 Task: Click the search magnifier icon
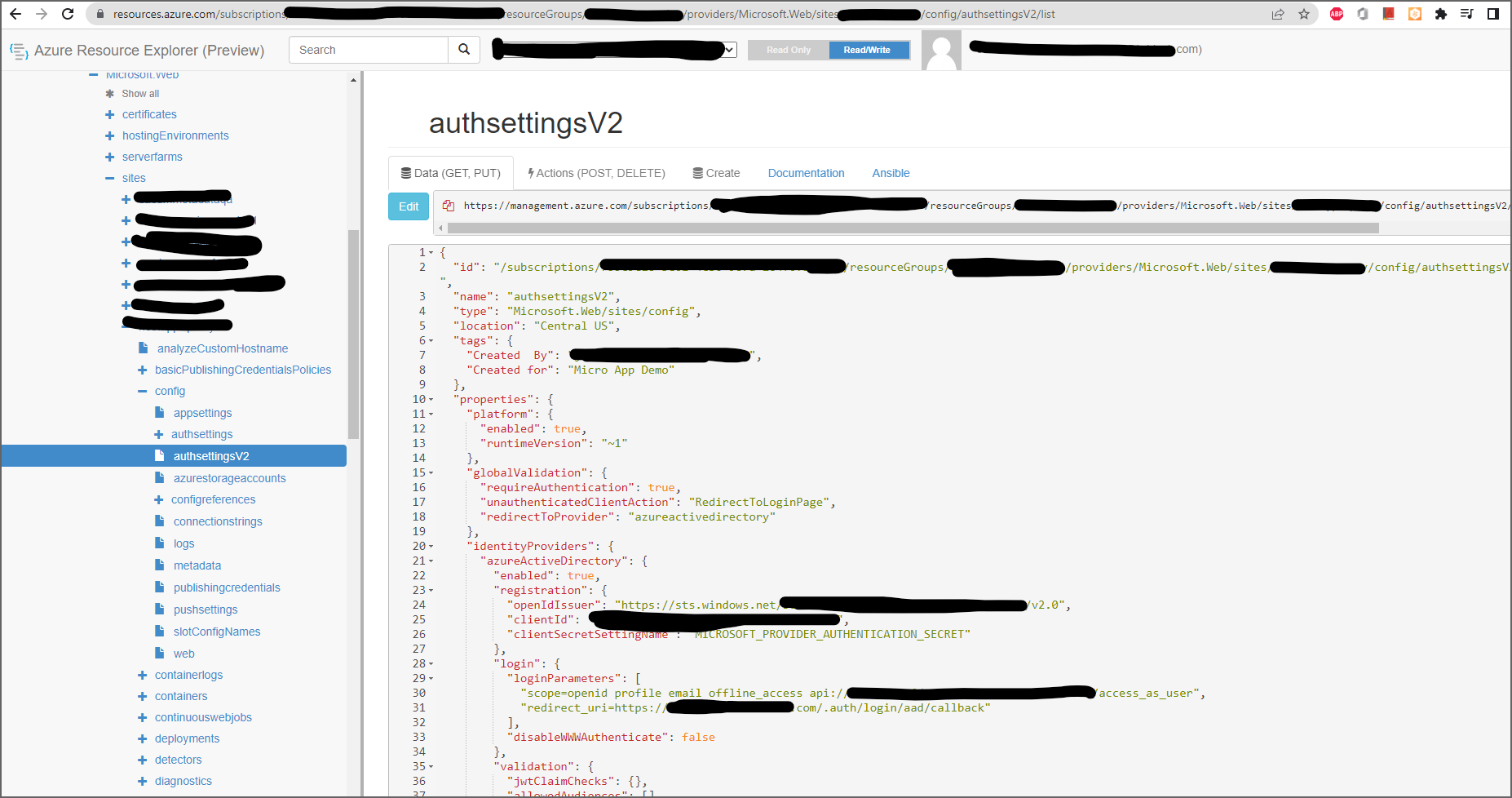[463, 50]
